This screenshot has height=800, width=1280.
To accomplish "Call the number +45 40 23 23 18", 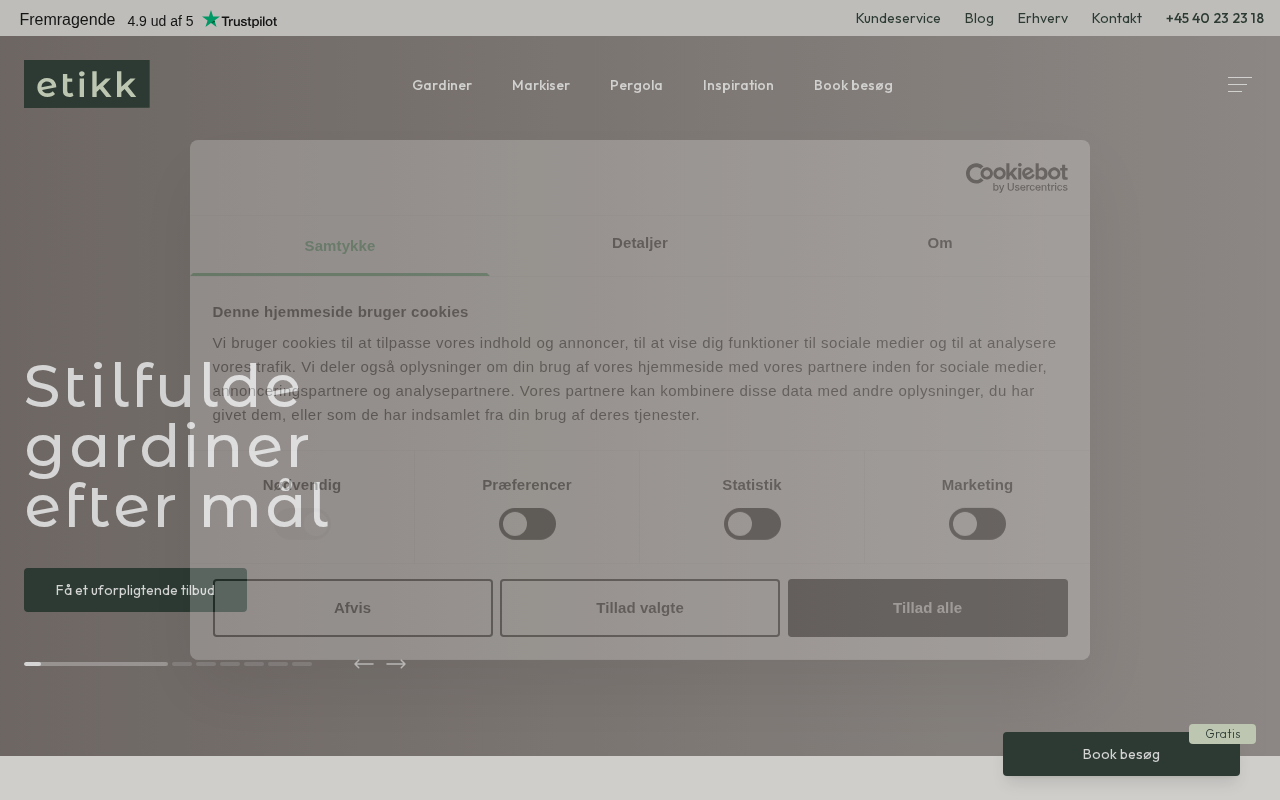I will [x=1215, y=18].
